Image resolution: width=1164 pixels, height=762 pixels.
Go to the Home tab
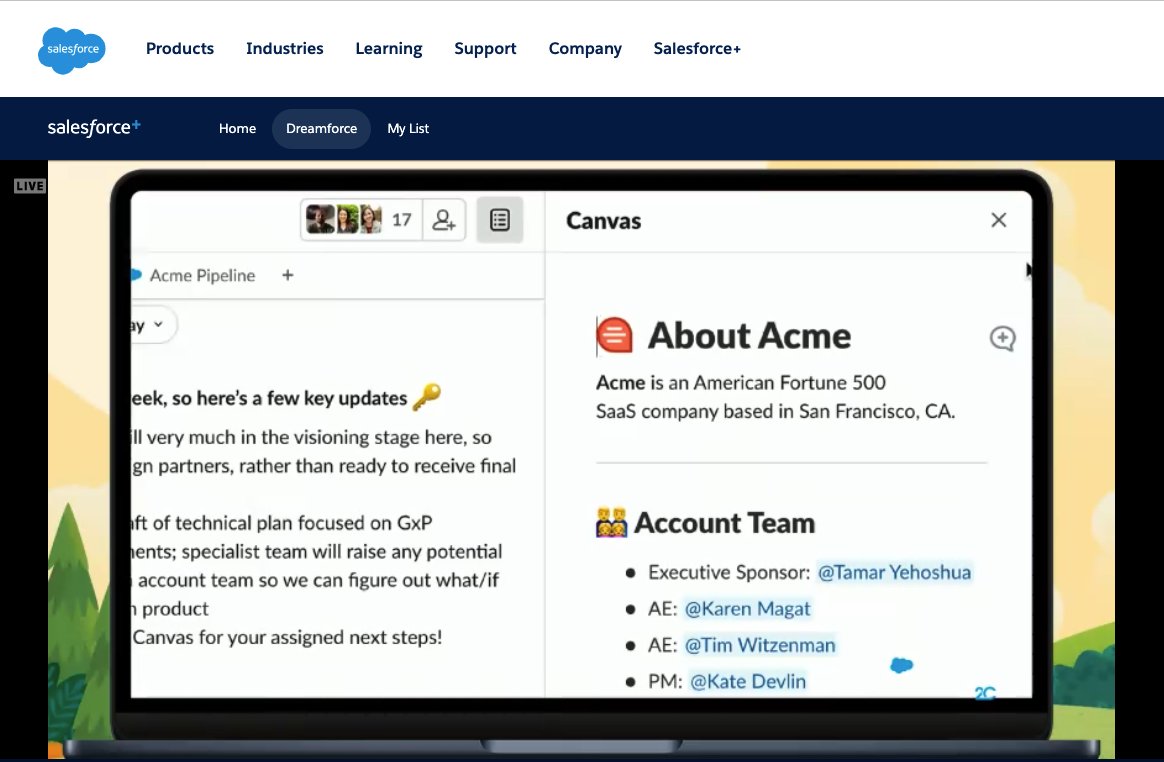point(238,128)
